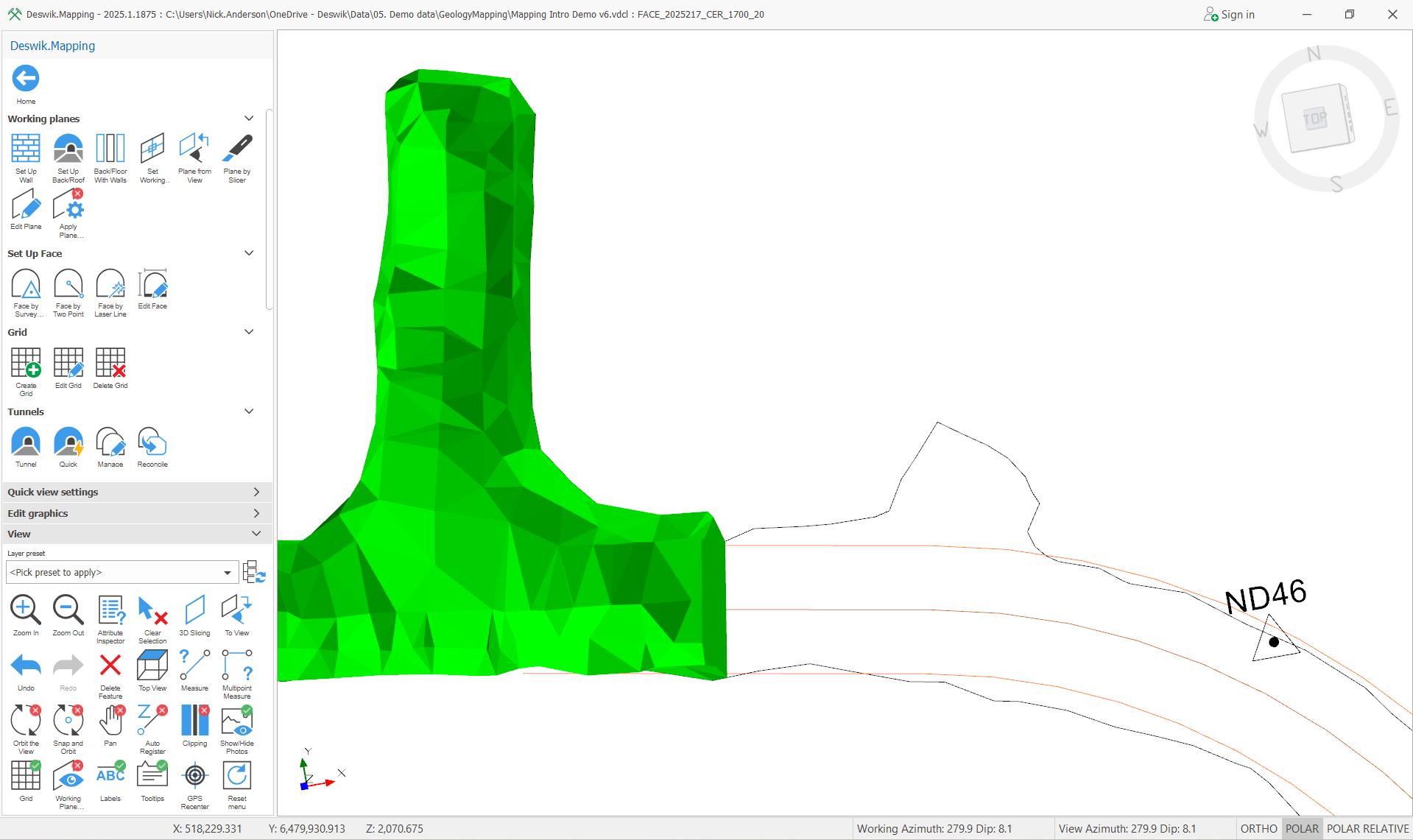Collapse the Set Up Face section
The image size is (1413, 840).
[x=249, y=253]
